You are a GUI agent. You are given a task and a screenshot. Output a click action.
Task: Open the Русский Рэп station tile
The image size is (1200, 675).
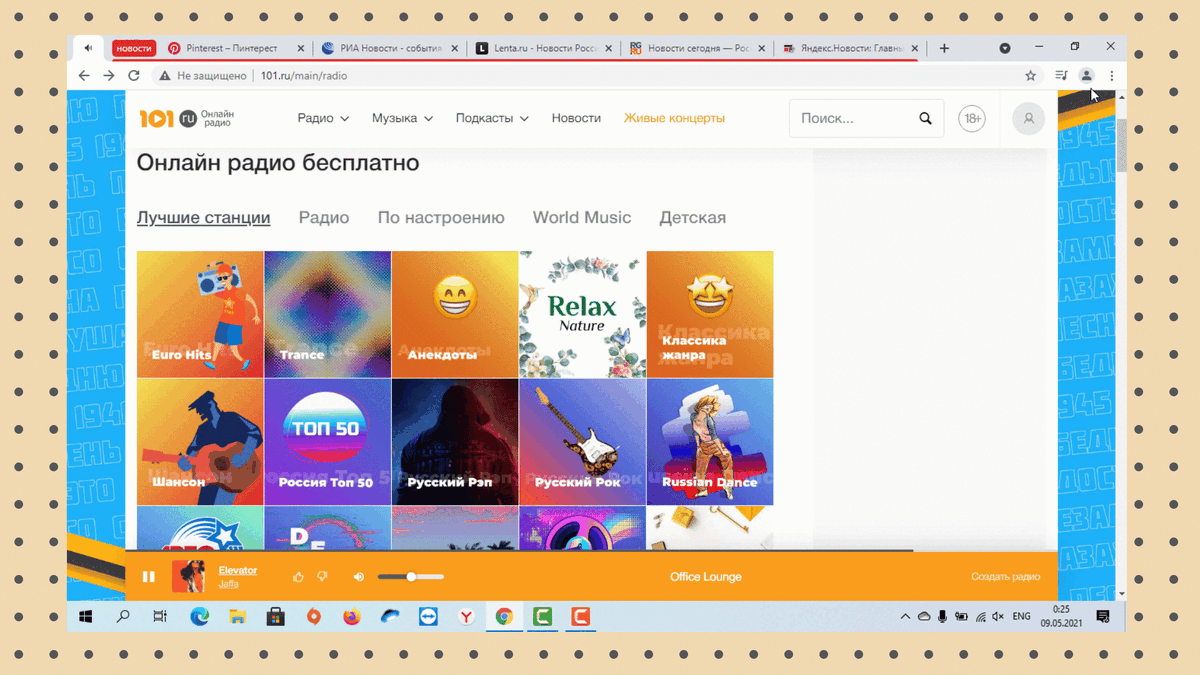(x=455, y=442)
